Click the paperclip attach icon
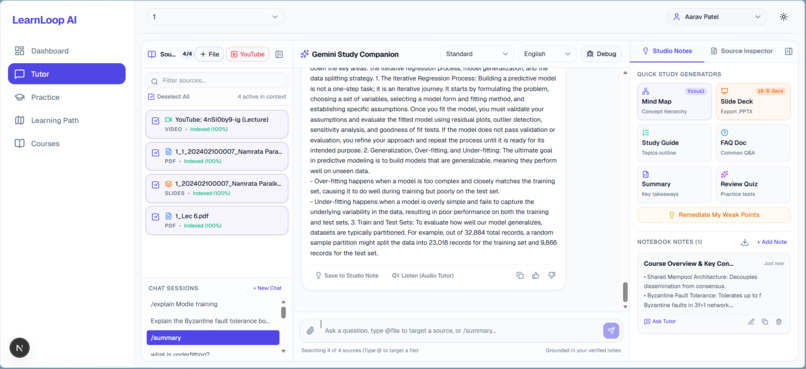Image resolution: width=806 pixels, height=369 pixels. coord(310,331)
